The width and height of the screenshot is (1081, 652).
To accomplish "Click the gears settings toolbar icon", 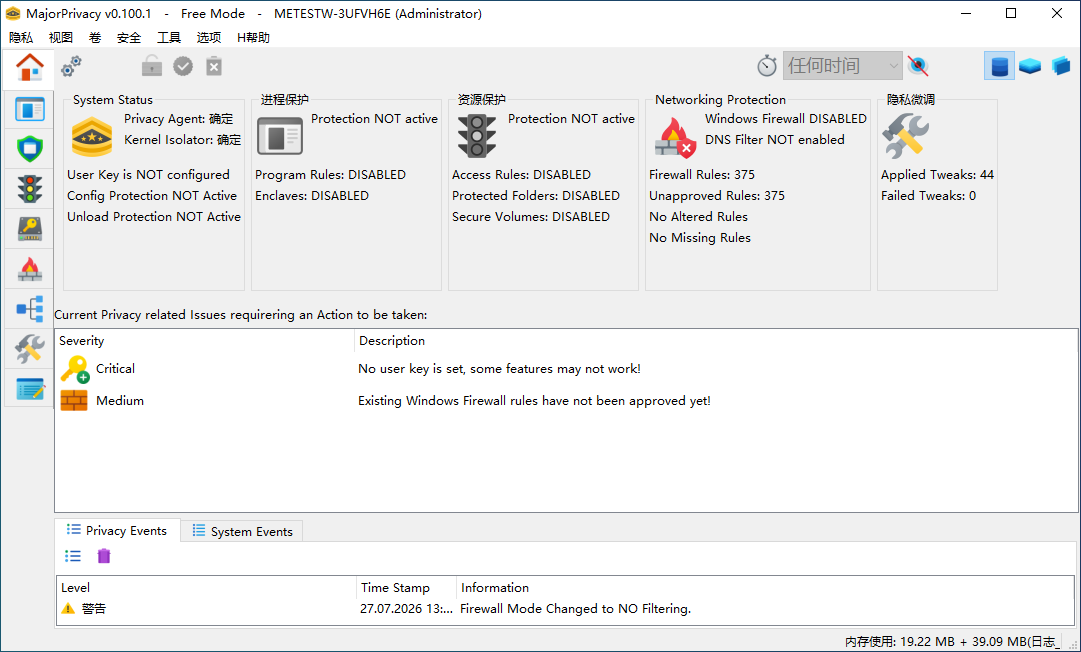I will coord(71,66).
